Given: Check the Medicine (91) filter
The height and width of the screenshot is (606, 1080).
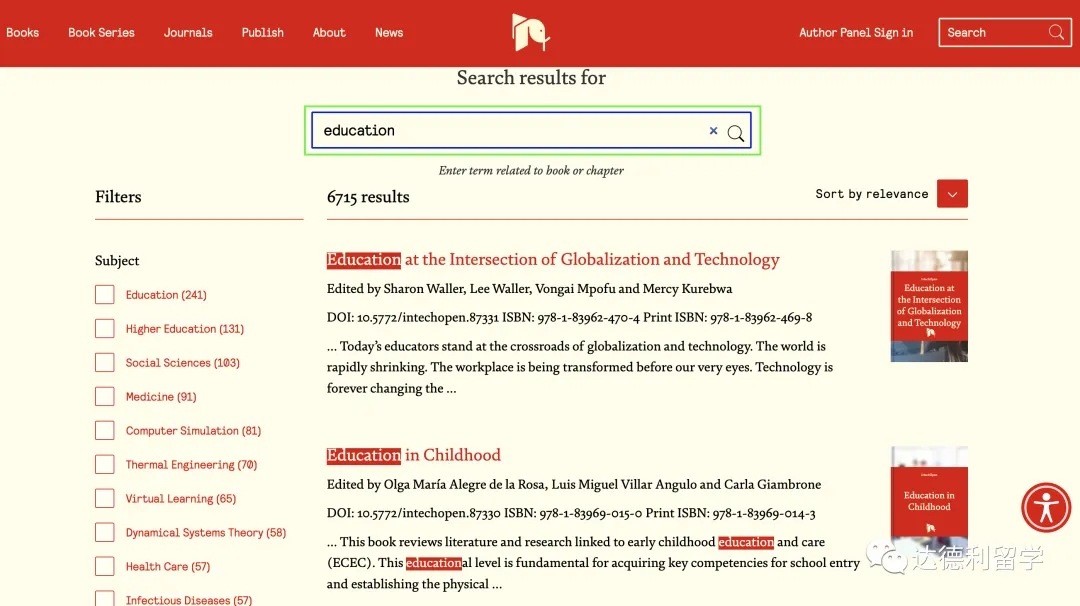Looking at the screenshot, I should [x=105, y=397].
